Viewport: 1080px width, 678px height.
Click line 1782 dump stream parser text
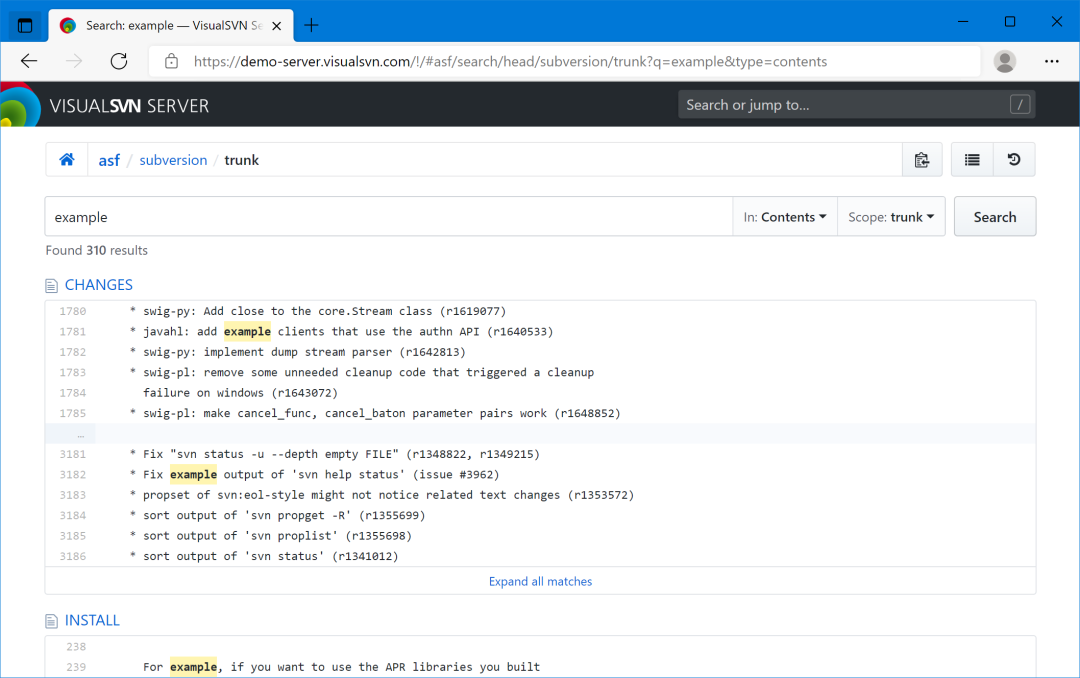click(298, 352)
